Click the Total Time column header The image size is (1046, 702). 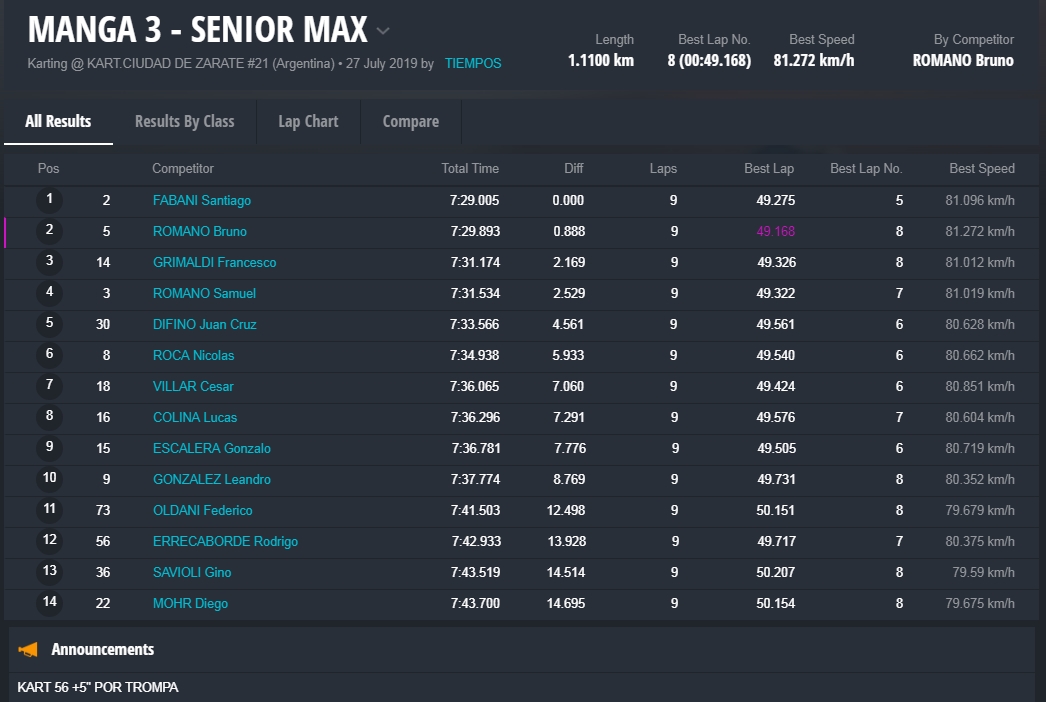click(x=470, y=168)
